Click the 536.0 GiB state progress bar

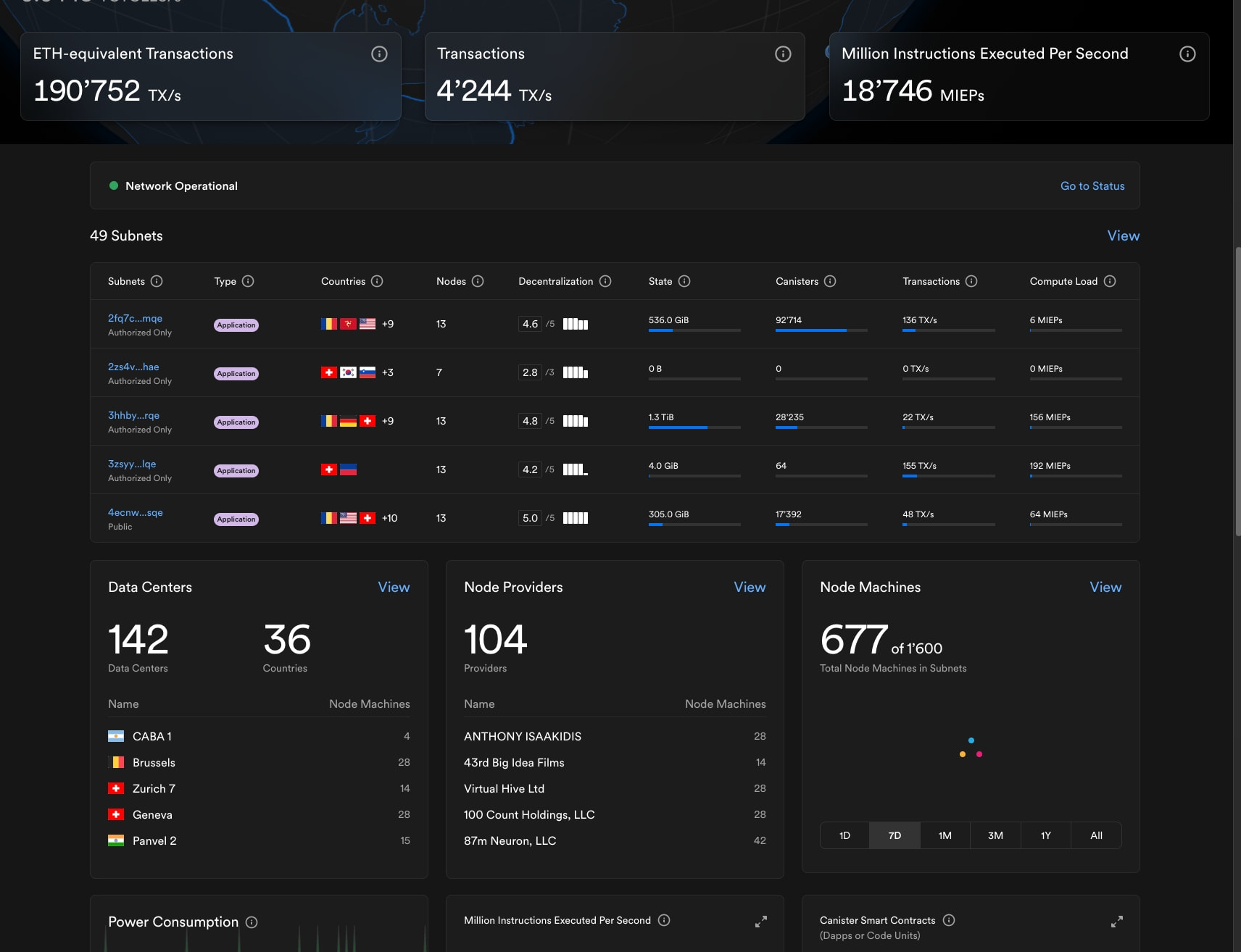[x=694, y=330]
